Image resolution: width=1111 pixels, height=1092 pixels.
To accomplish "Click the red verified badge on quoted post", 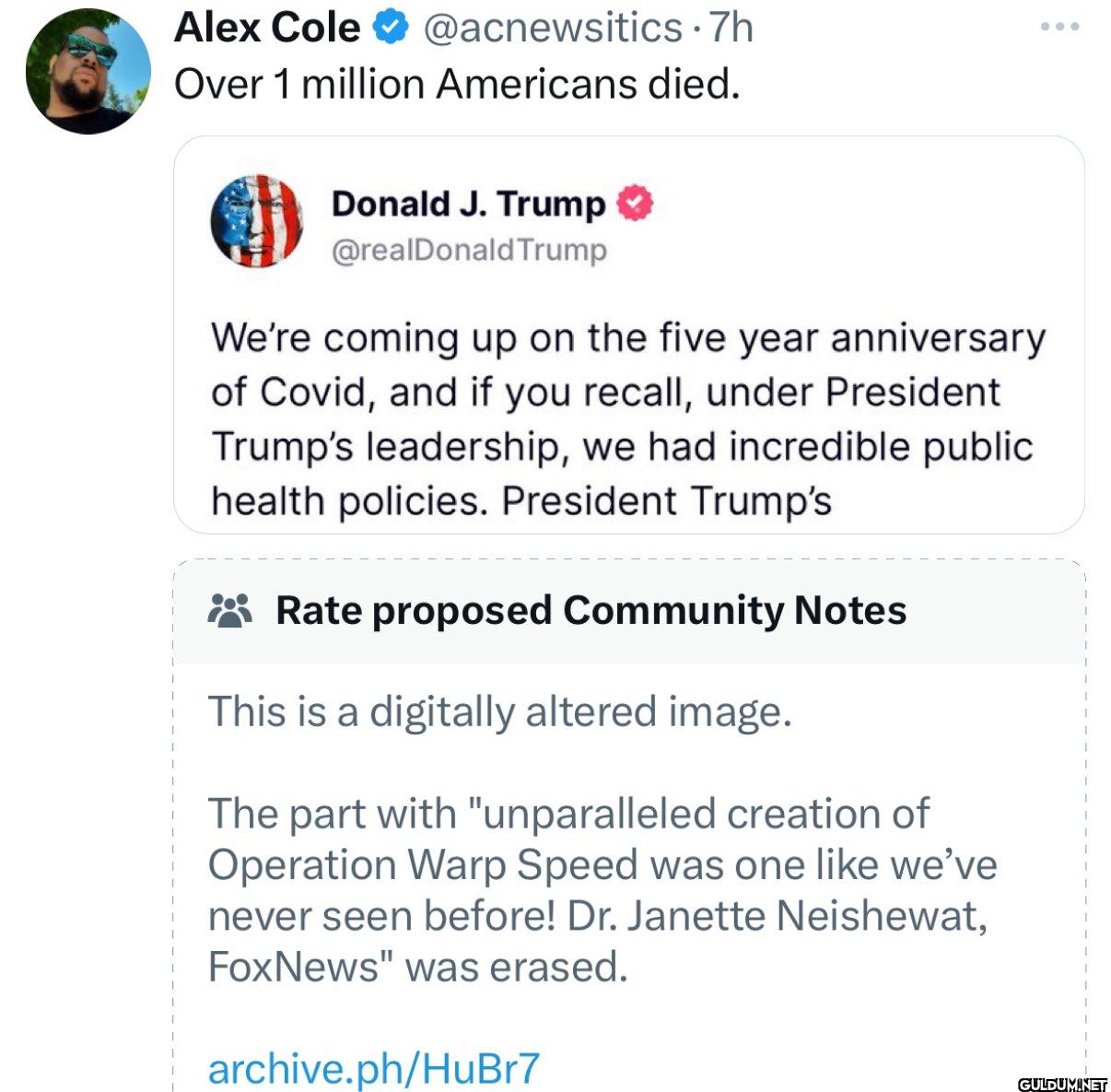I will [x=635, y=204].
